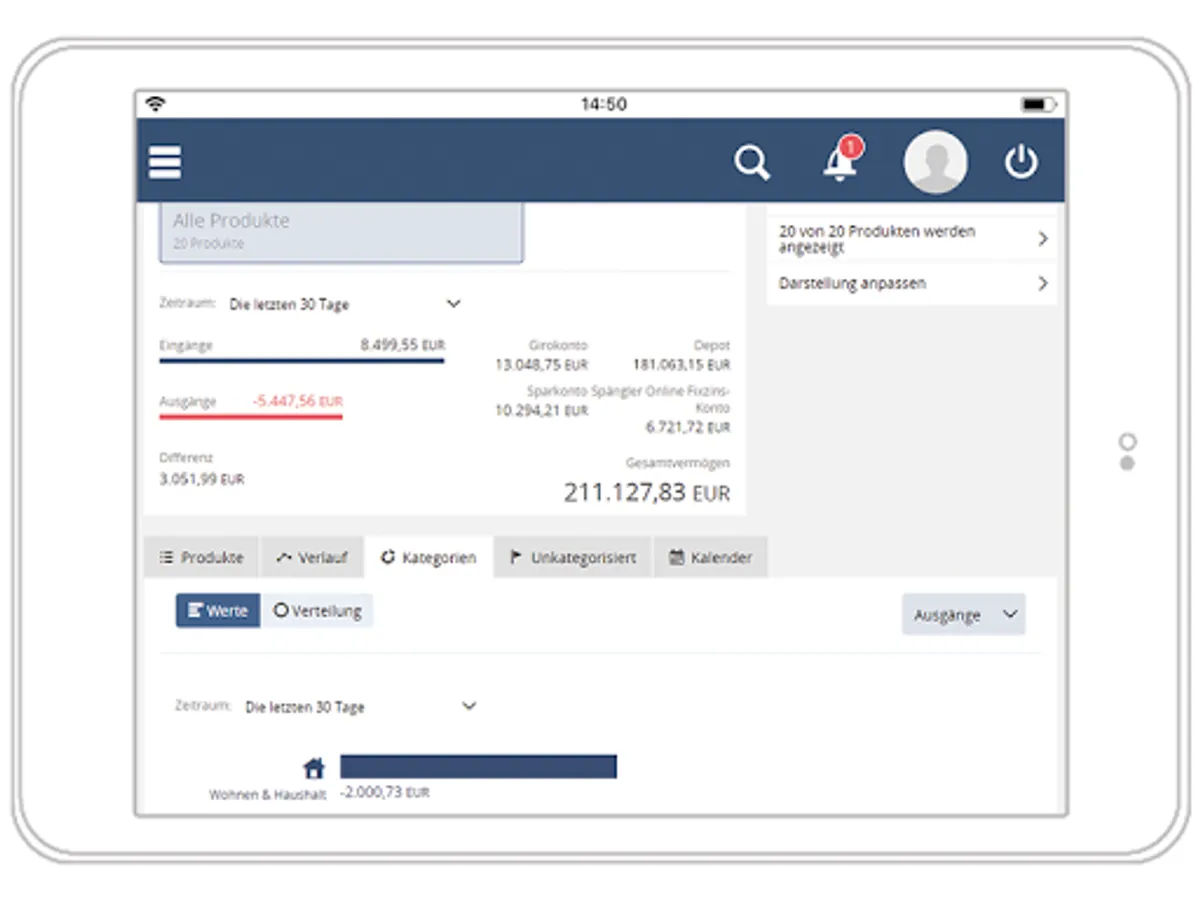Click the -2.000,73 EUR category value
This screenshot has height=900, width=1200.
coord(385,792)
